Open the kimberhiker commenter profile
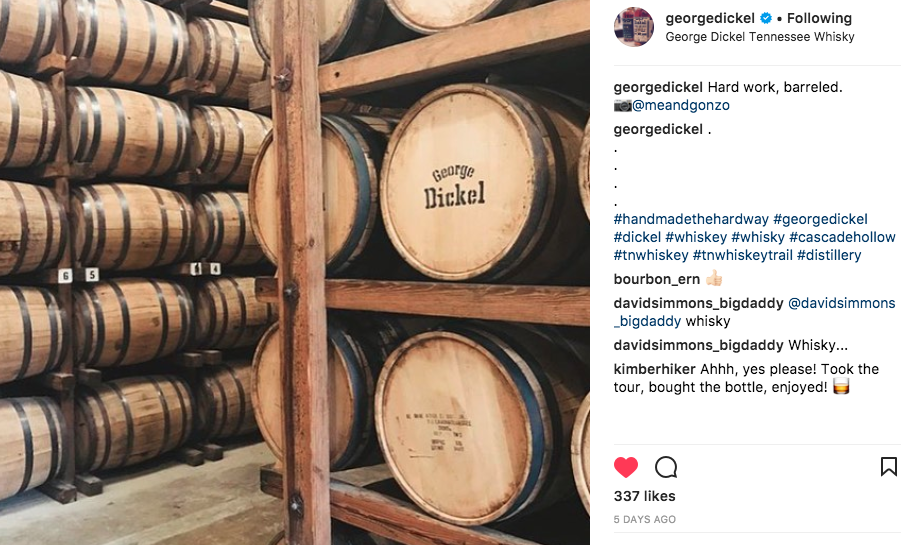The image size is (920, 545). coord(655,369)
